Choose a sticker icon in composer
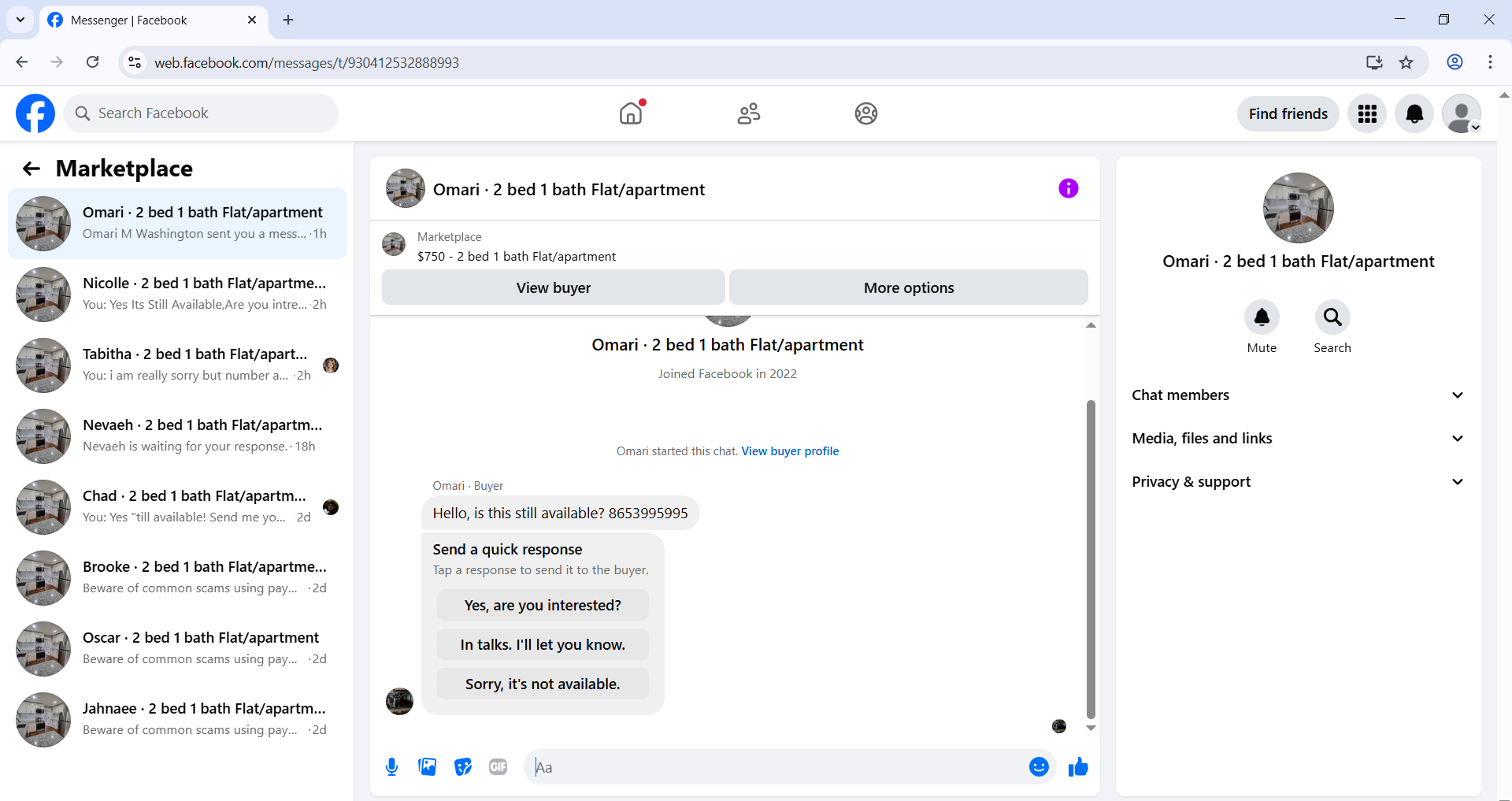The image size is (1512, 801). coord(463,767)
